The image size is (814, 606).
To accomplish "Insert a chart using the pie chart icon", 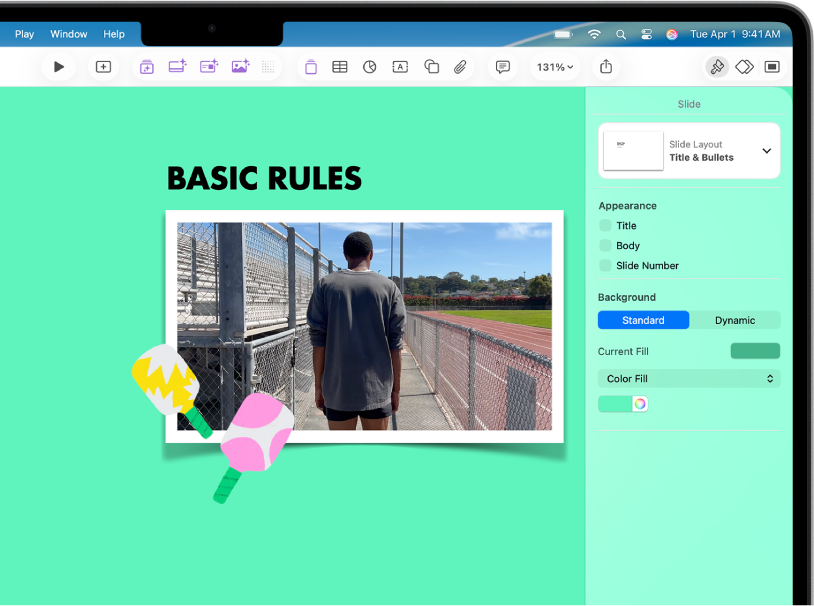I will pyautogui.click(x=370, y=66).
